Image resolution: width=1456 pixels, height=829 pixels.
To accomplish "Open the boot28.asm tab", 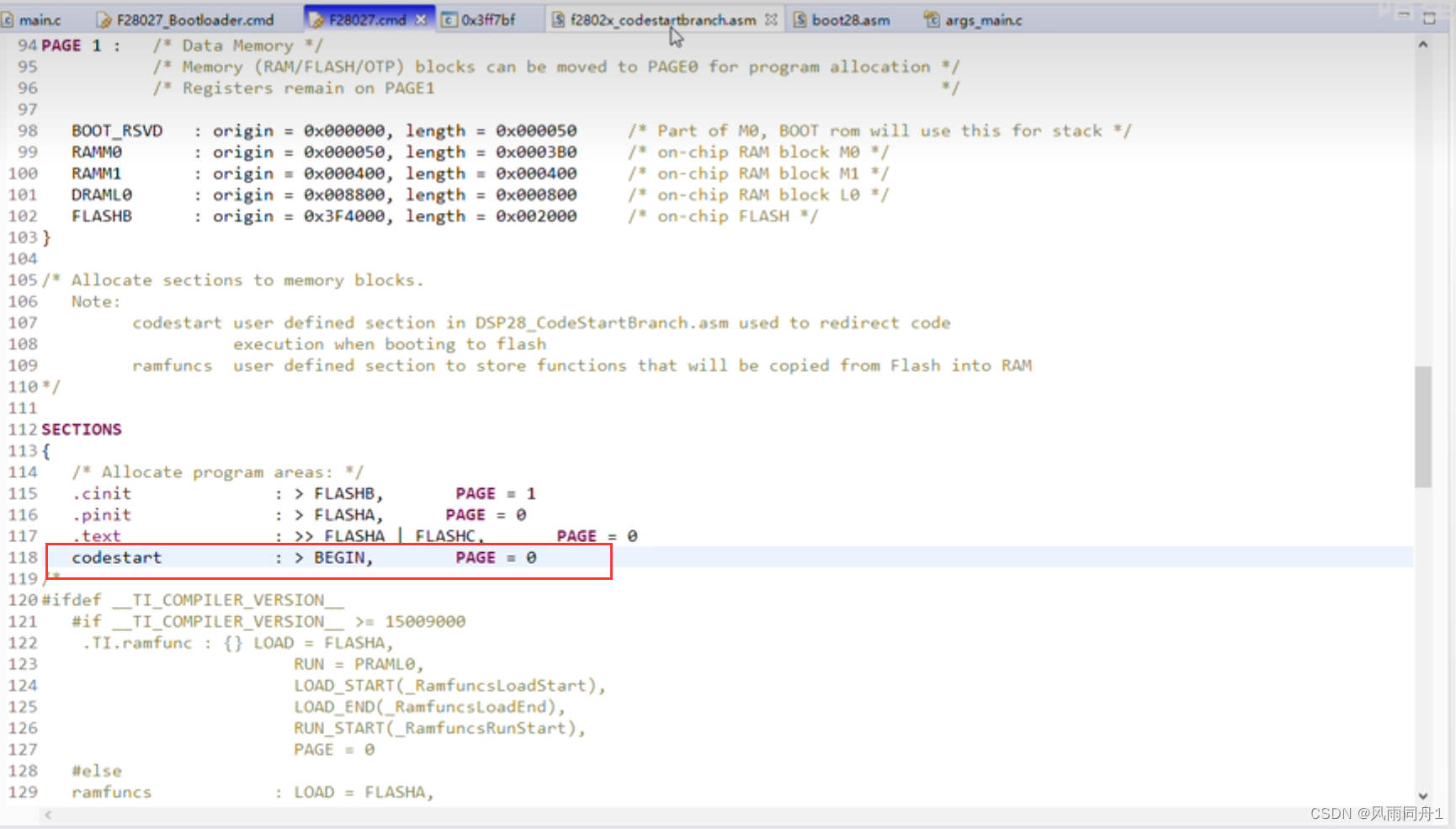I will [841, 19].
